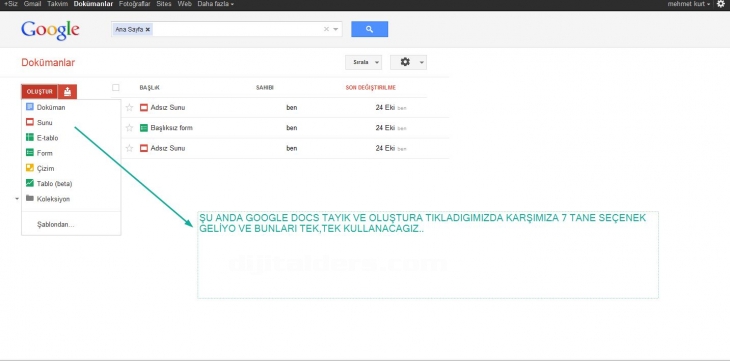This screenshot has height=361, width=730.
Task: Click the Form icon in the create menu
Action: click(30, 152)
